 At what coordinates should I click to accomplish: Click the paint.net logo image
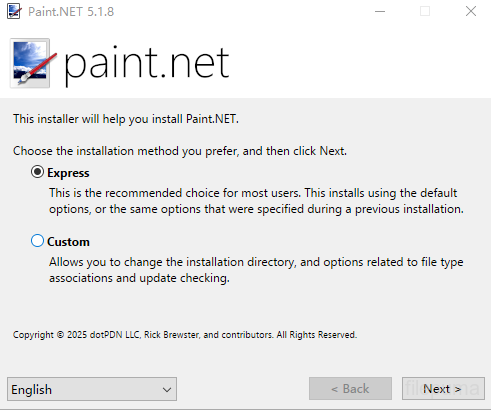32,63
